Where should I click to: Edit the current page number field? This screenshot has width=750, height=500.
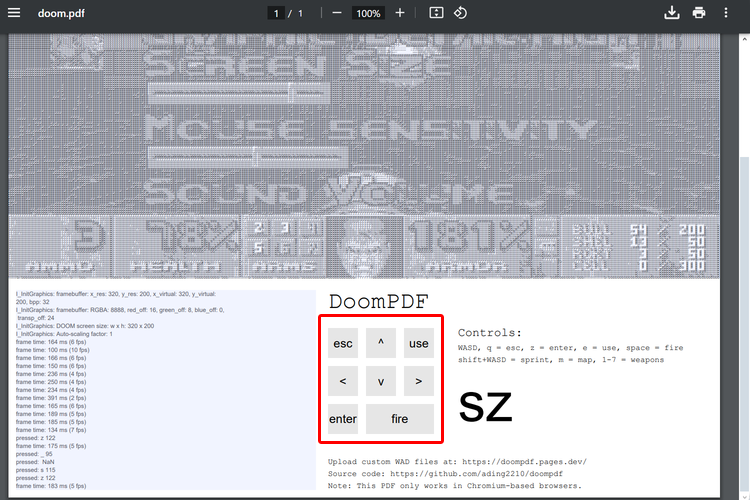coord(276,13)
